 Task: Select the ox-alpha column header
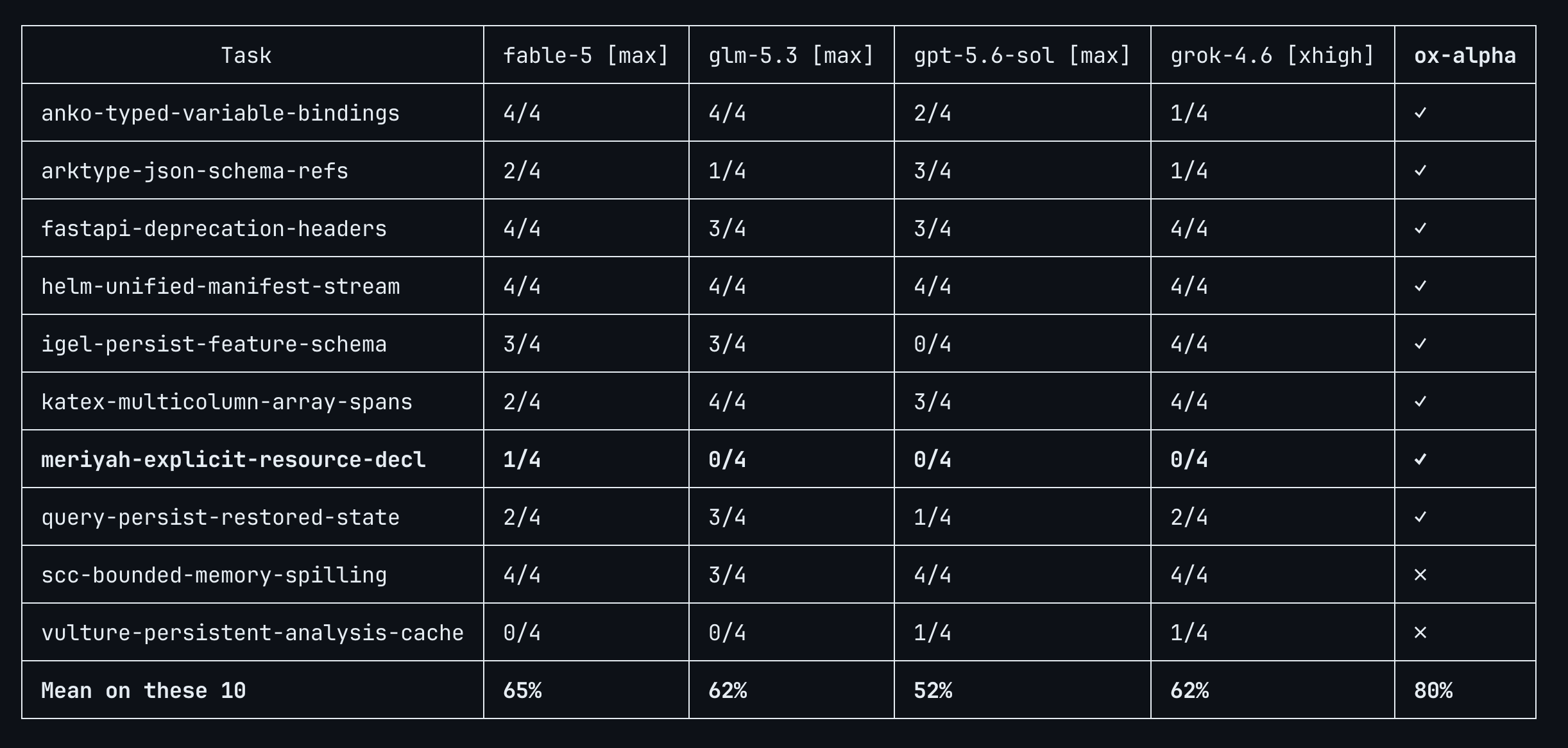pos(1465,56)
